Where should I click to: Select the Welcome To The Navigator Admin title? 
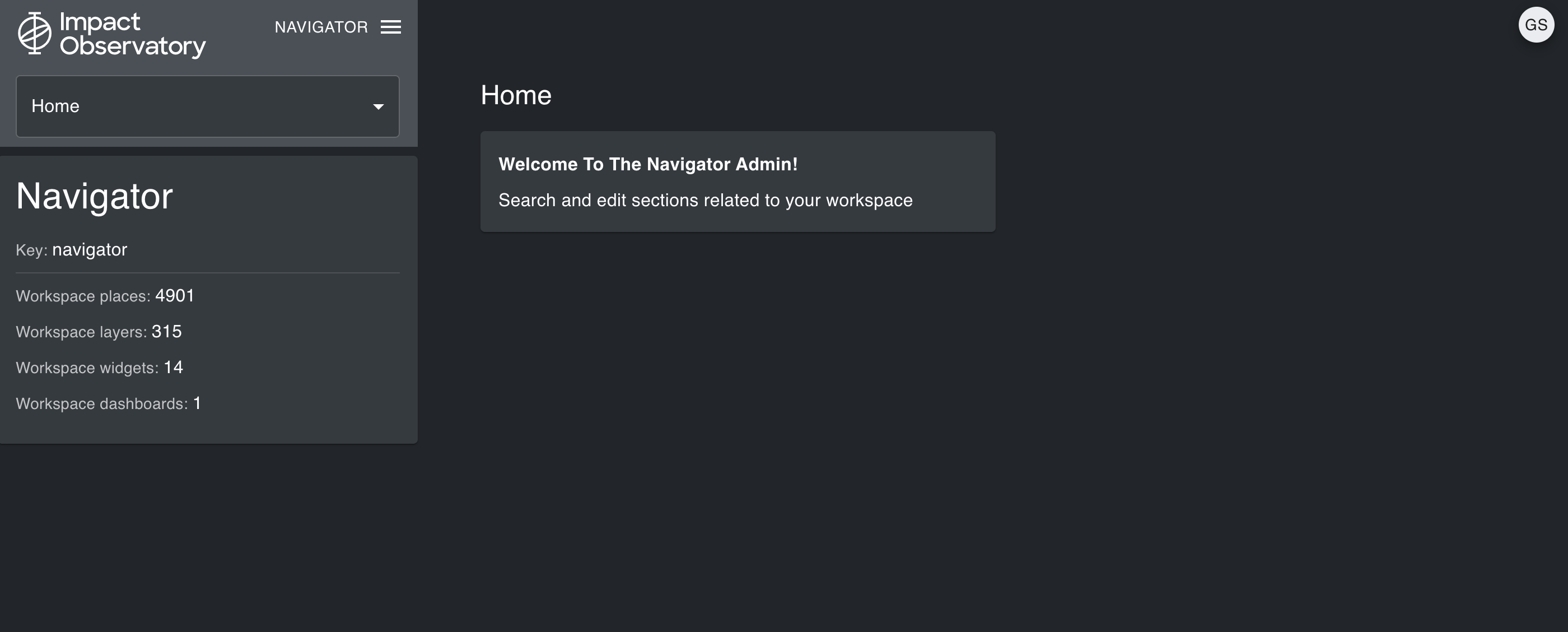click(x=648, y=164)
